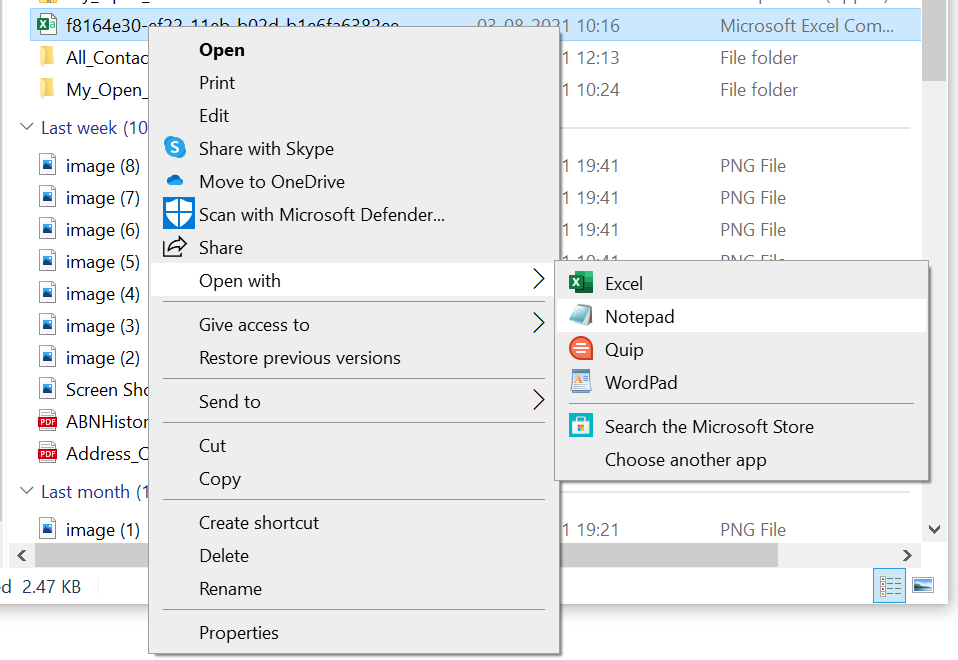Click the OneDrive cloud icon
The height and width of the screenshot is (660, 958).
pos(176,181)
